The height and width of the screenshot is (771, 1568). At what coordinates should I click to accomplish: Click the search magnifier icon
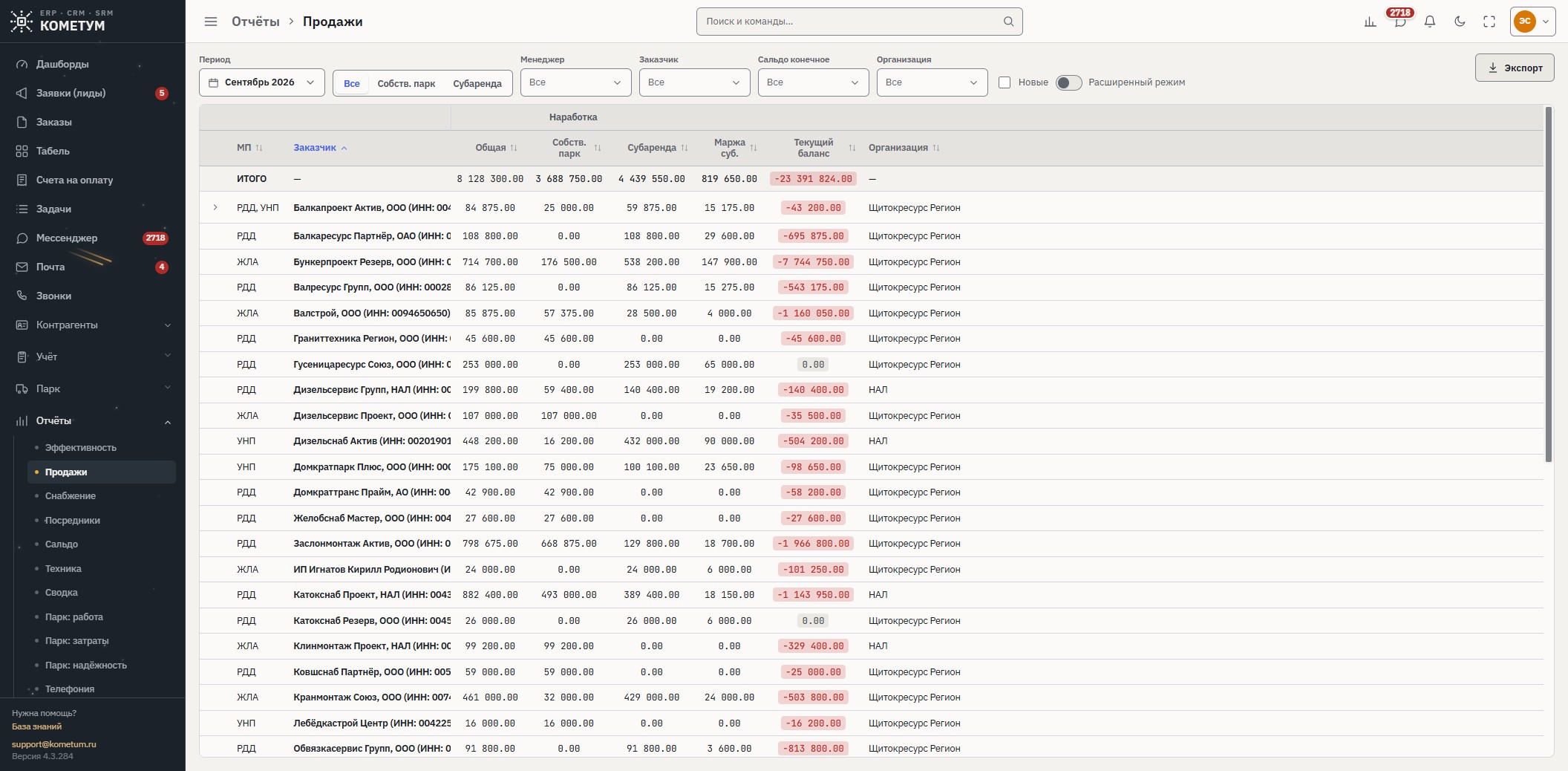[1008, 22]
